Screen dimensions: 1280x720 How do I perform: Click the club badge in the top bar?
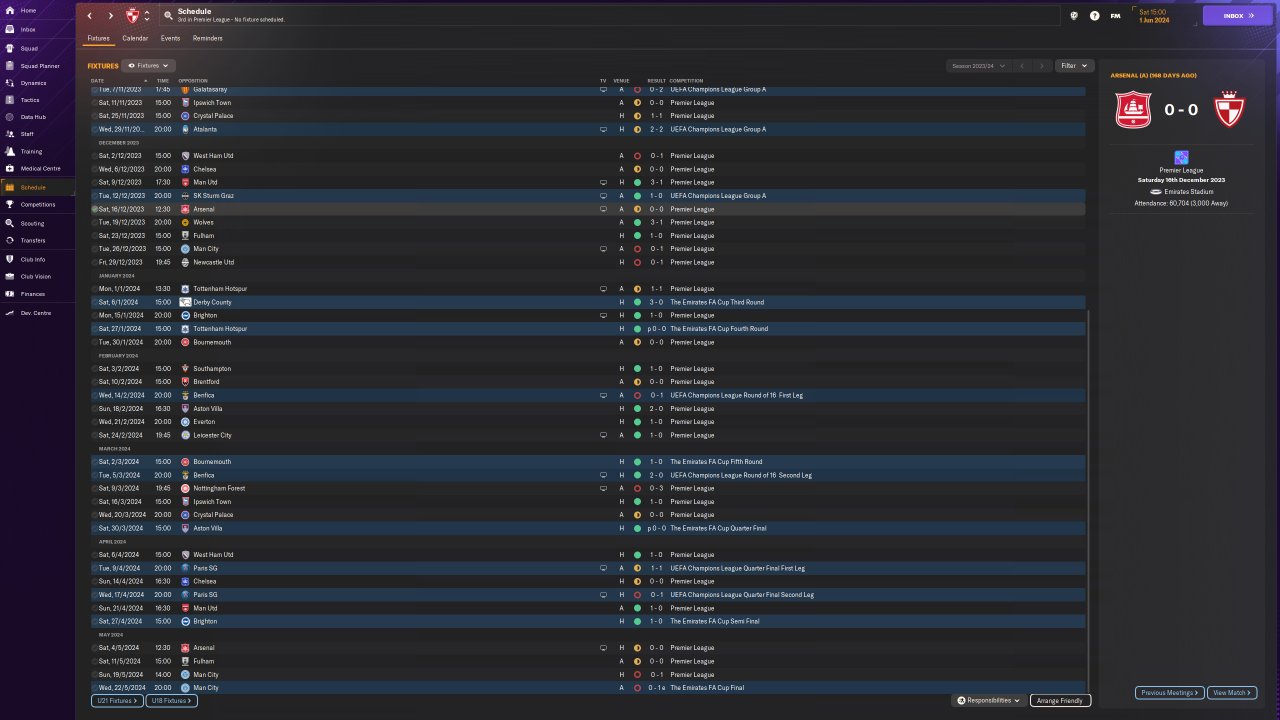coord(133,16)
